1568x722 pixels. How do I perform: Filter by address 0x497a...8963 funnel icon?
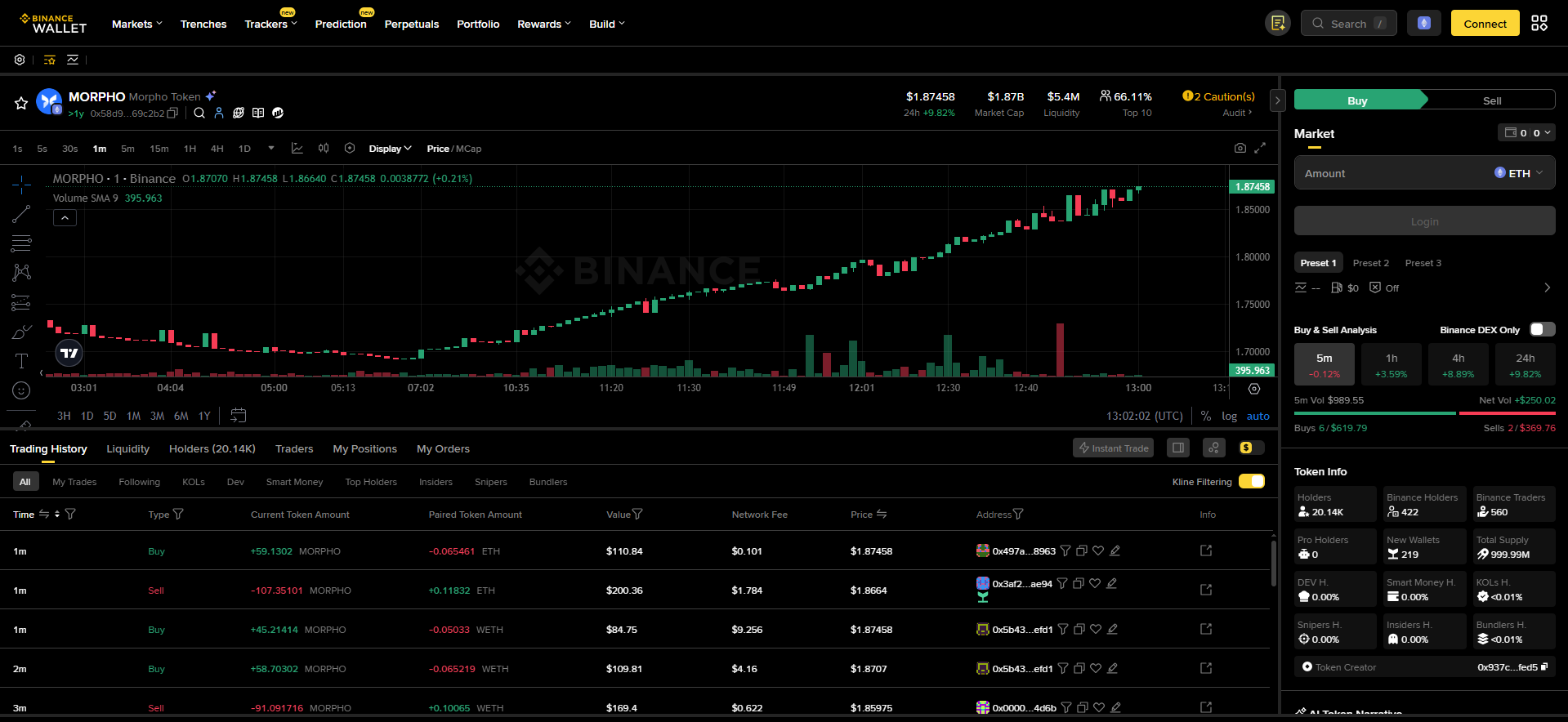click(x=1065, y=550)
